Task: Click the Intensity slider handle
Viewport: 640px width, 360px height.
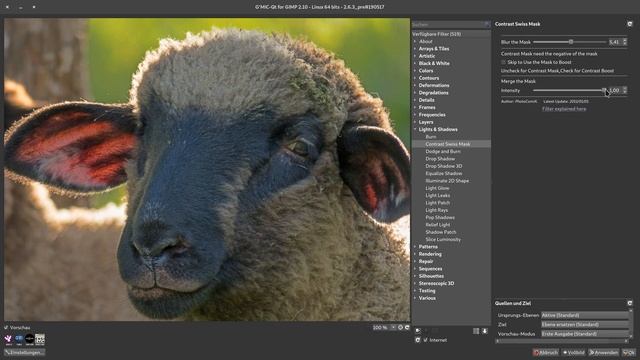Action: (604, 90)
